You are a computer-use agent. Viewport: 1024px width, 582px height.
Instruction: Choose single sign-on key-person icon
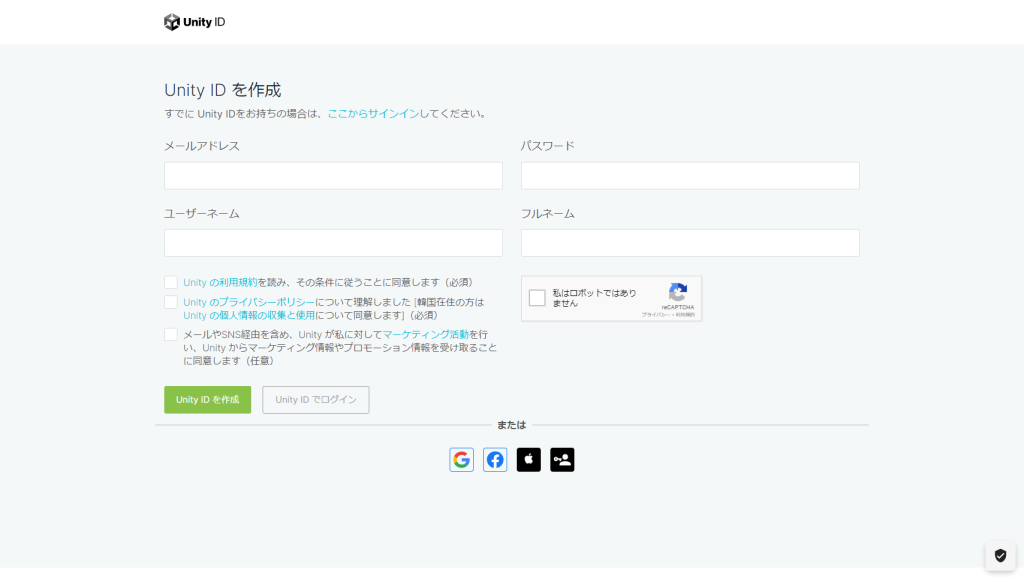coord(562,460)
